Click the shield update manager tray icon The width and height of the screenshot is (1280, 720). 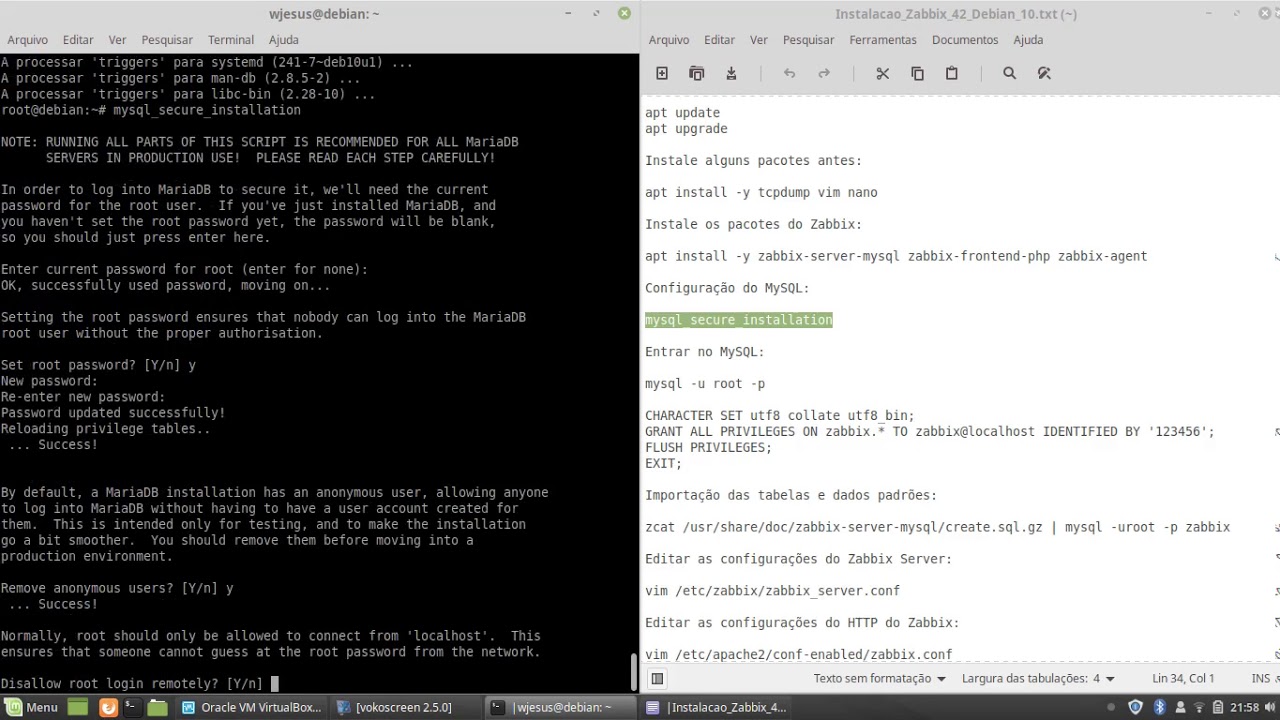(x=1135, y=707)
